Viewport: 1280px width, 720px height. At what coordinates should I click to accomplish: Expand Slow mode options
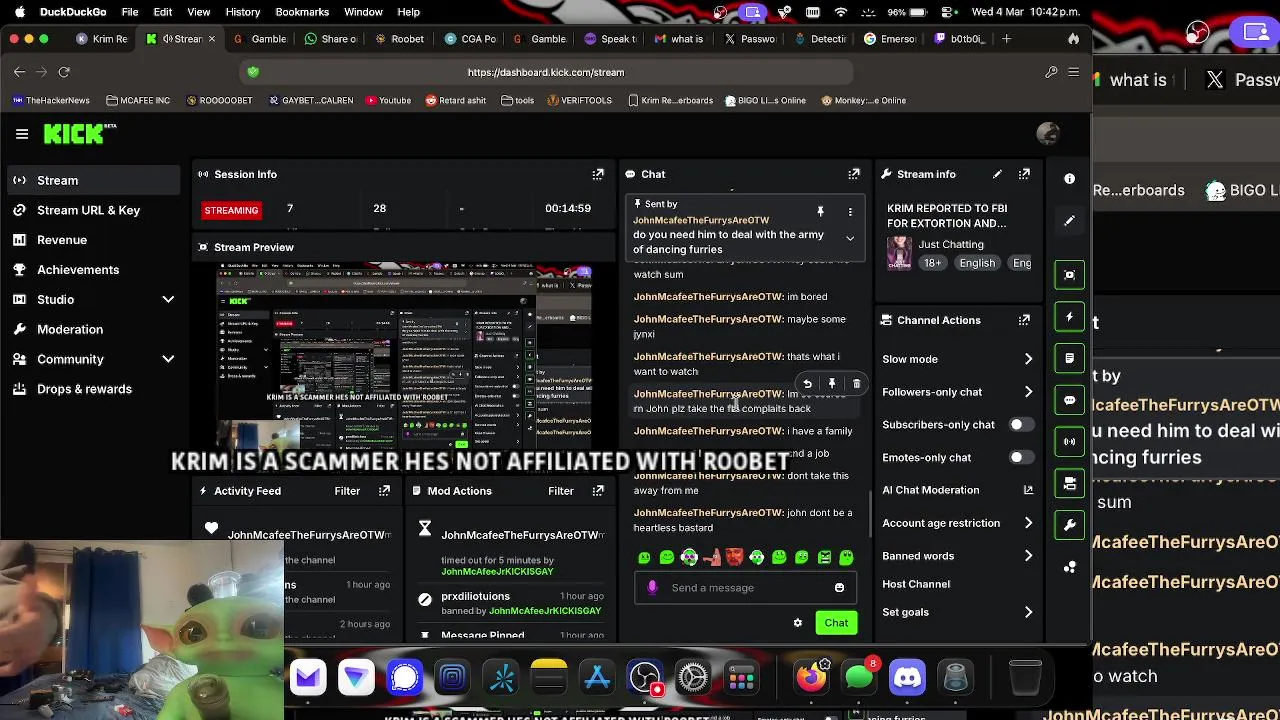coord(1028,359)
